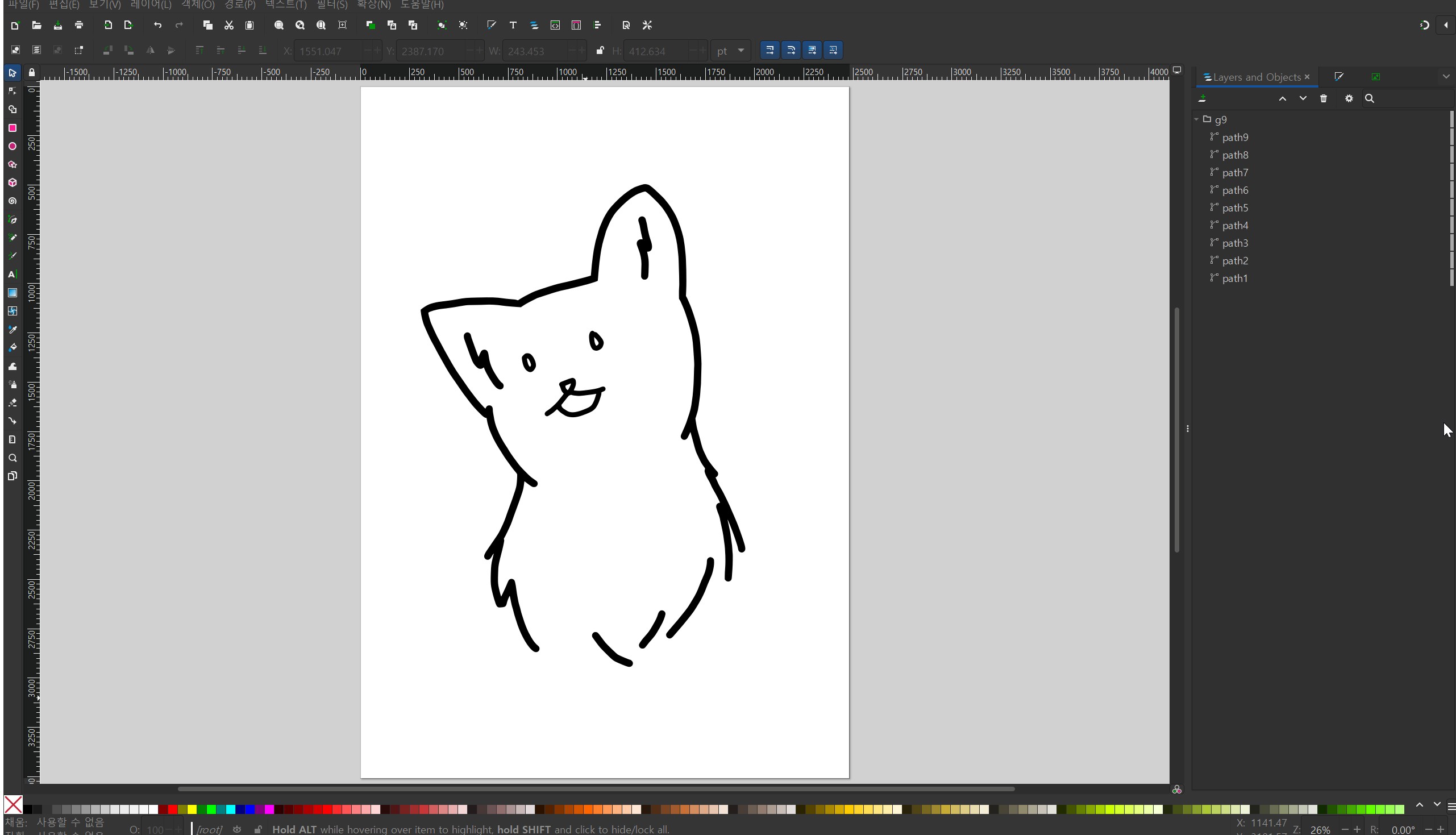Expand the dock panel options chevron
The width and height of the screenshot is (1456, 835).
pos(1445,77)
